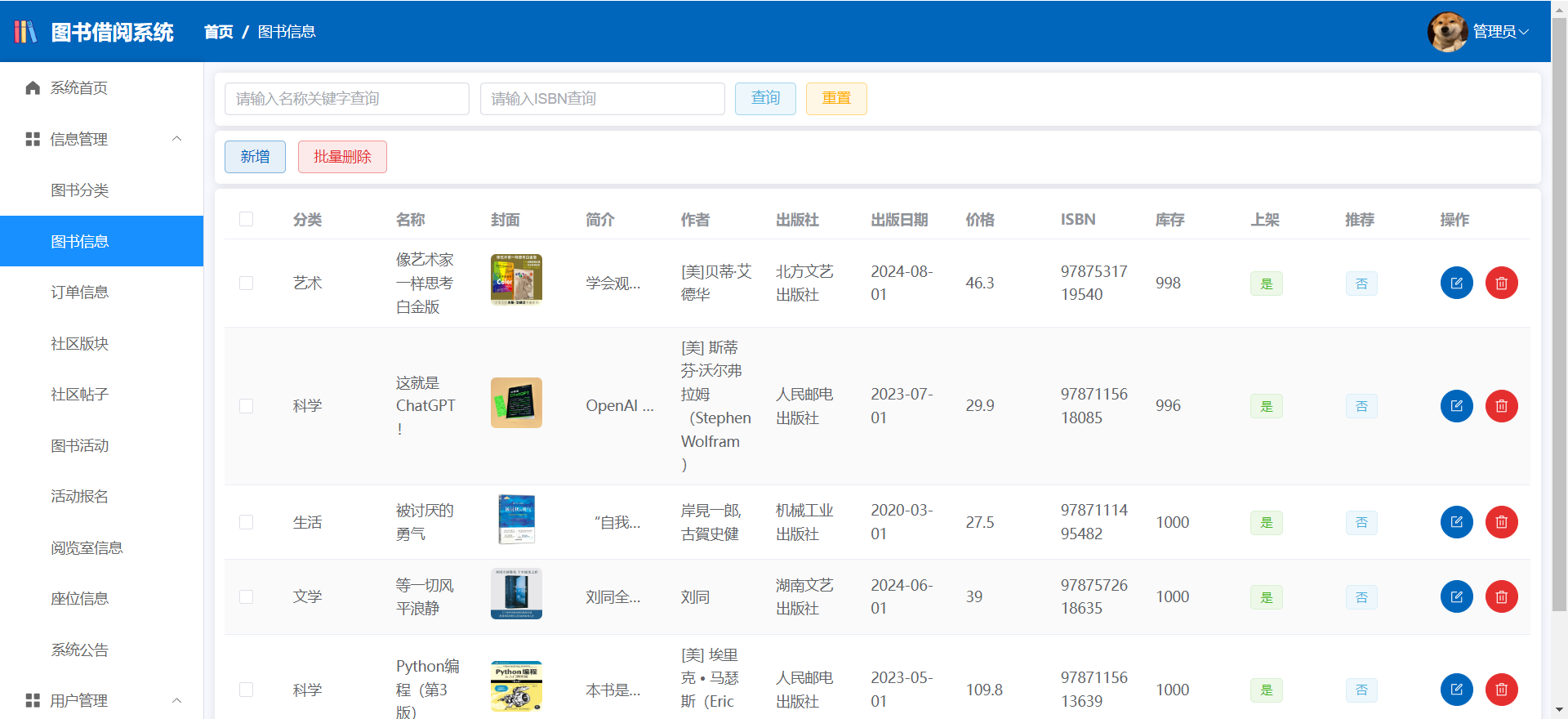Focus the name keyword search field

click(347, 99)
